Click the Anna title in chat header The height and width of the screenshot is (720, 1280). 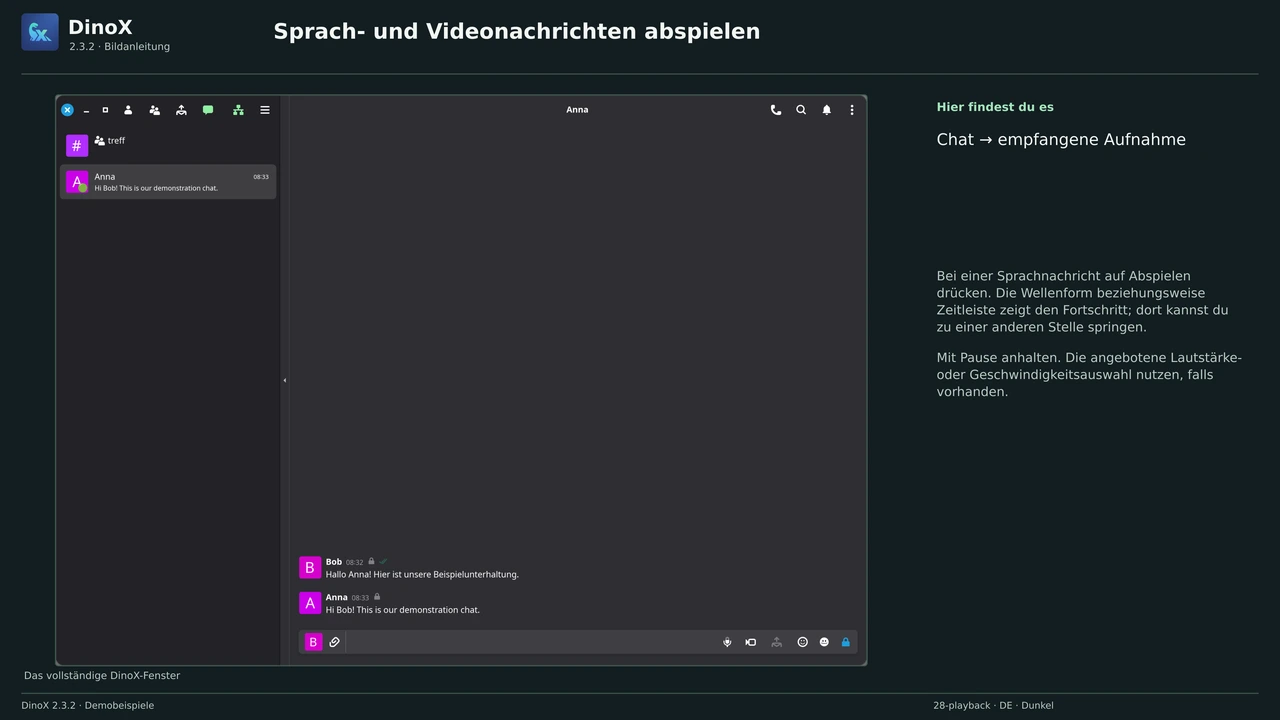tap(577, 110)
